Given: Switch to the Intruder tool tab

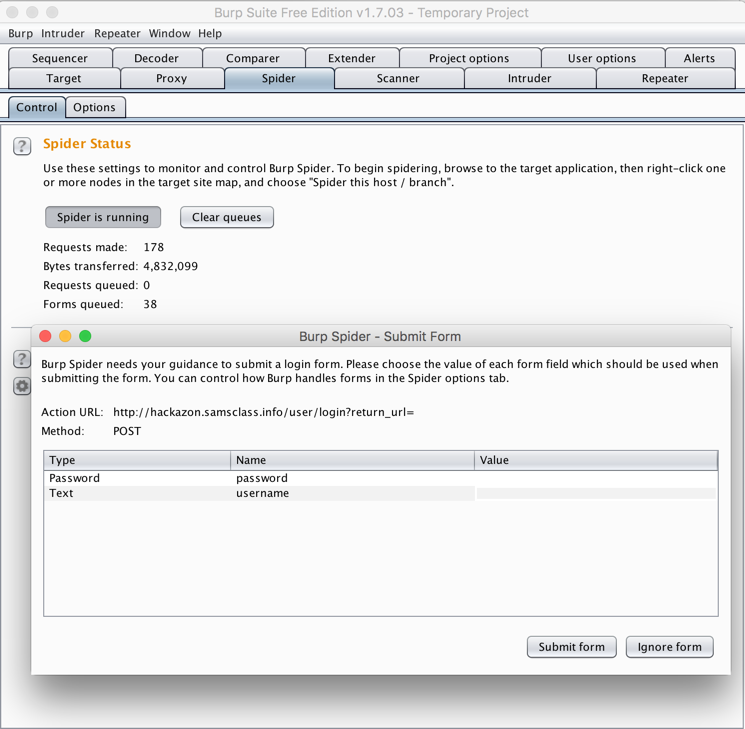Looking at the screenshot, I should click(x=530, y=78).
